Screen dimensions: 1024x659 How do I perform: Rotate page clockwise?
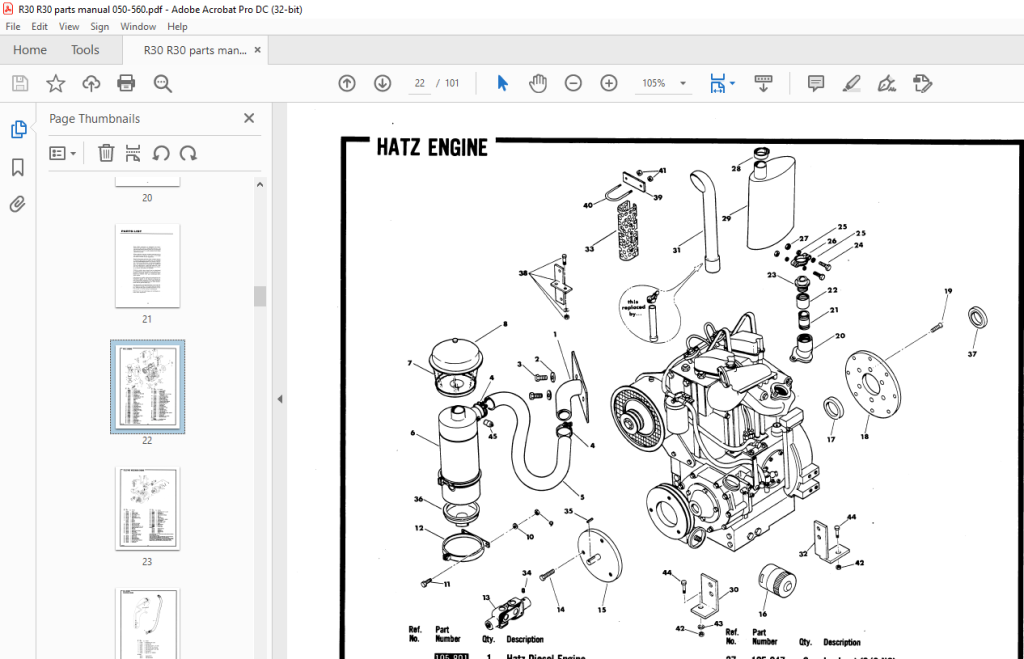pyautogui.click(x=188, y=153)
